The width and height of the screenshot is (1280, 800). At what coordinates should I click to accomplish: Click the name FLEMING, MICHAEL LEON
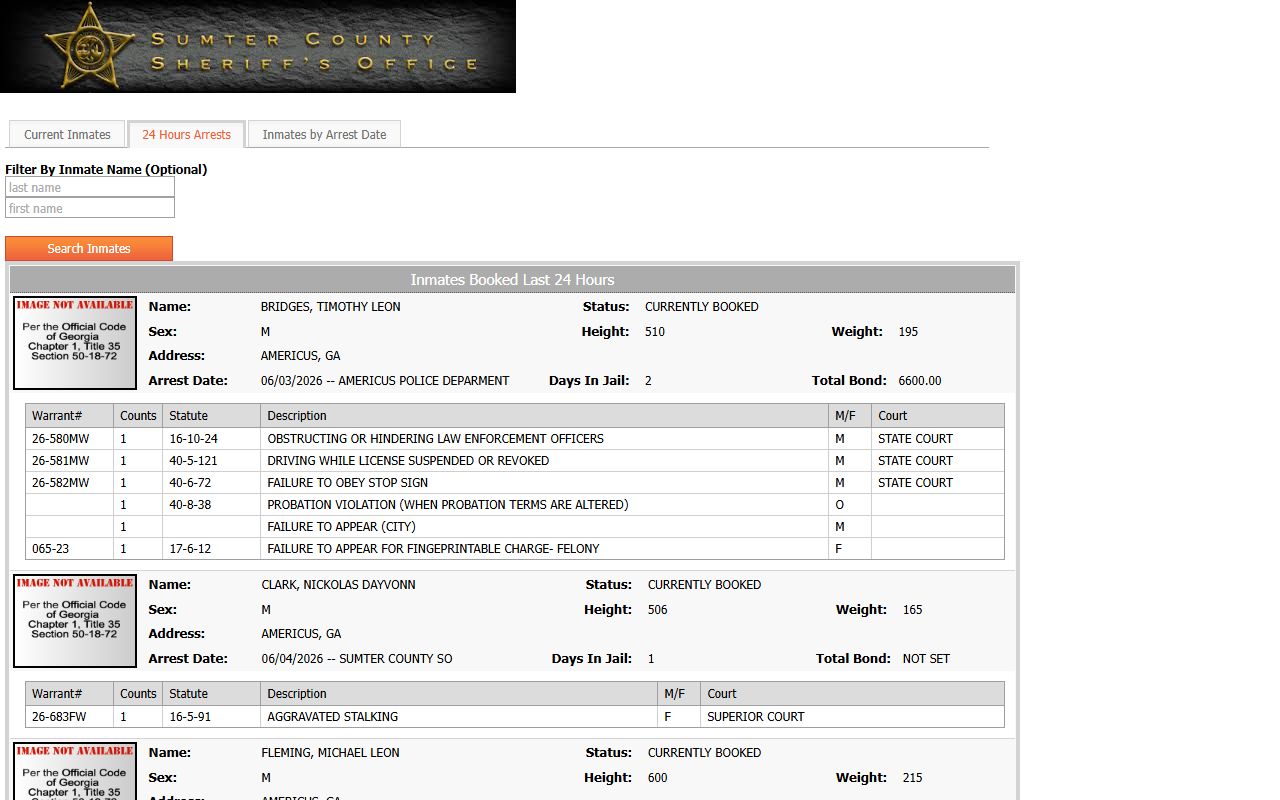(331, 753)
